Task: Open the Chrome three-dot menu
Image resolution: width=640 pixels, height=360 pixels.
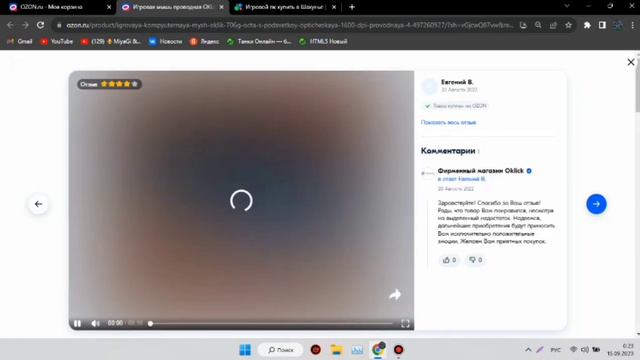Action: 632,25
